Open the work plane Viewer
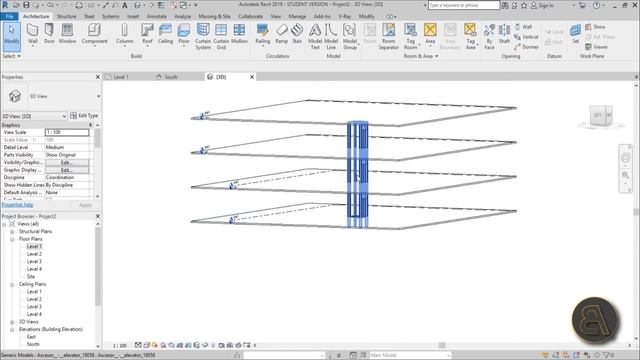 click(596, 47)
